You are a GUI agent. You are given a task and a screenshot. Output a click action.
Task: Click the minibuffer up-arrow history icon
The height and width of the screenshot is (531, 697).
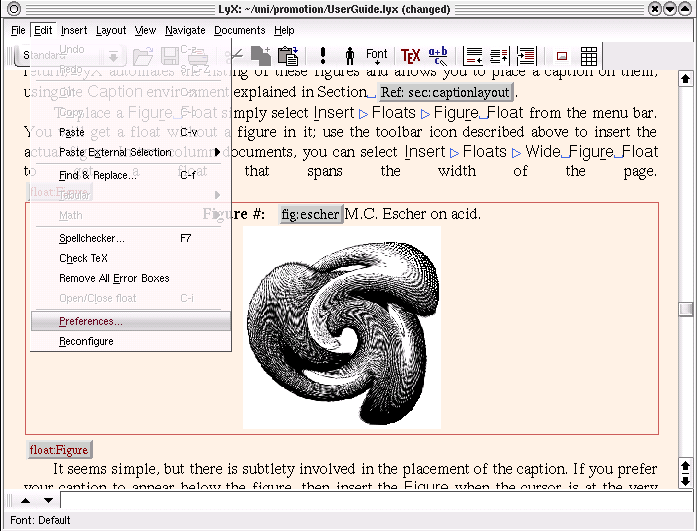point(26,501)
